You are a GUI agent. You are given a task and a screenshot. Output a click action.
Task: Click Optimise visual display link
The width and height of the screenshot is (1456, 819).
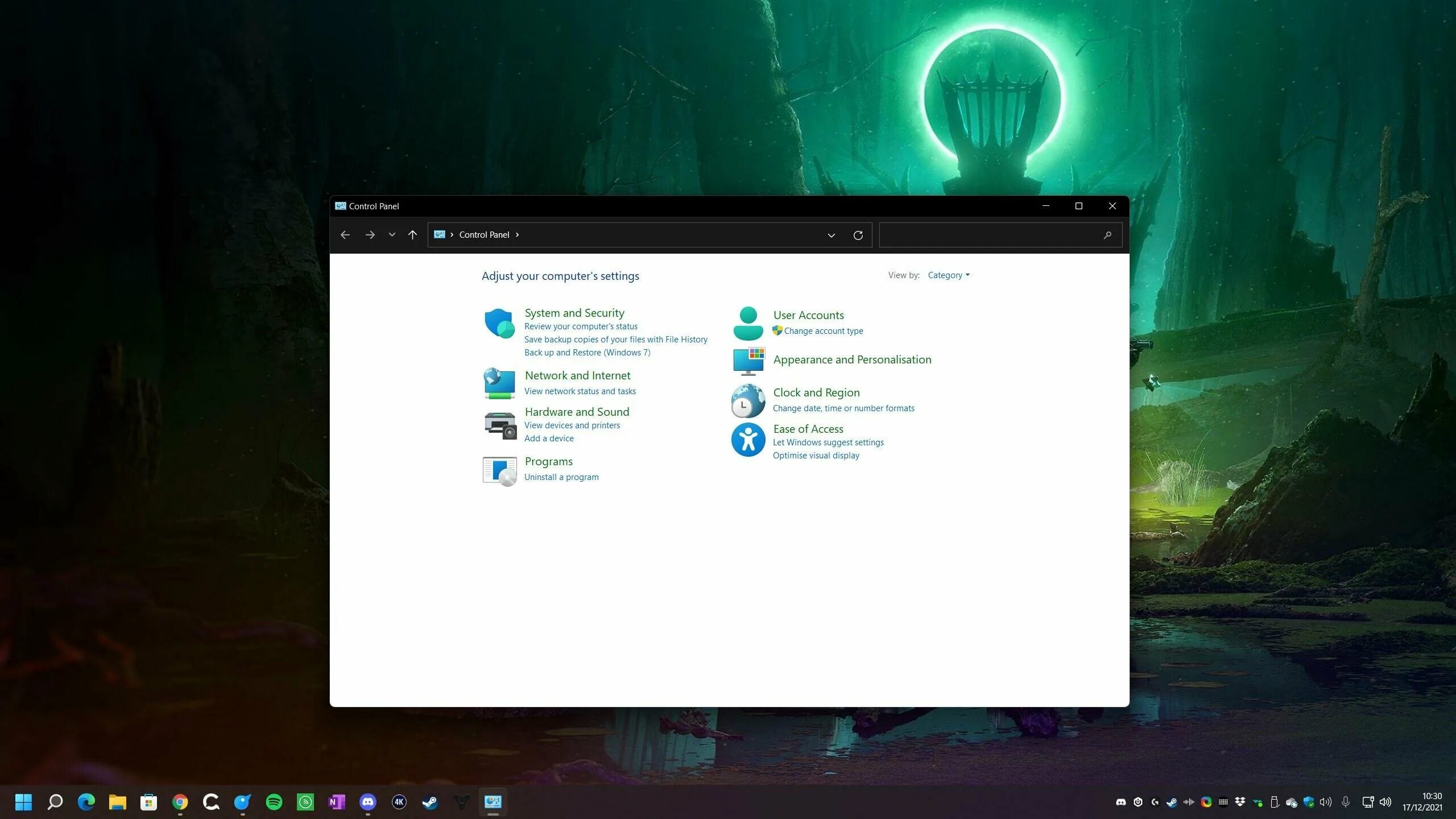[x=816, y=455]
